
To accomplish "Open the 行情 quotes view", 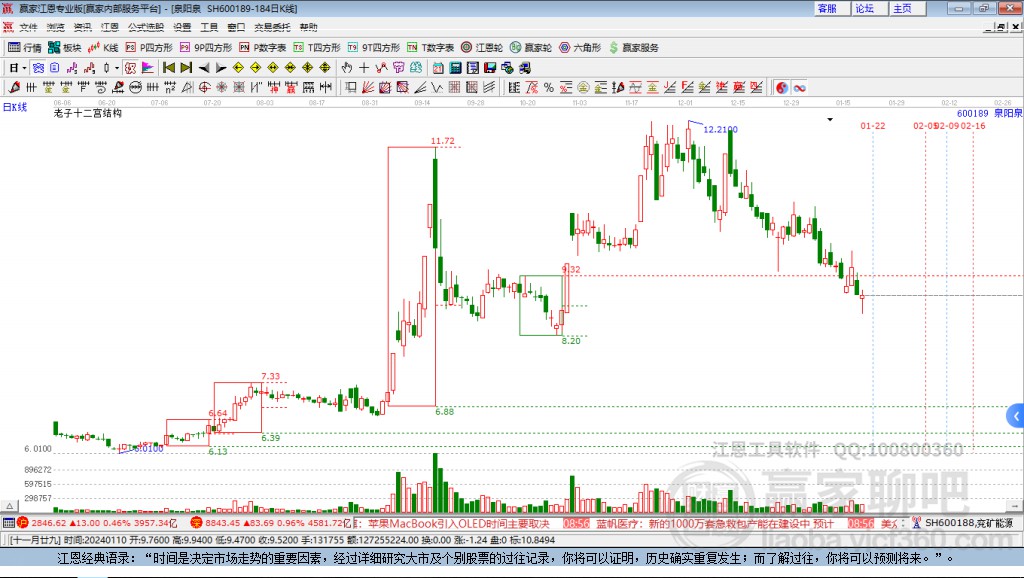I will pos(25,48).
